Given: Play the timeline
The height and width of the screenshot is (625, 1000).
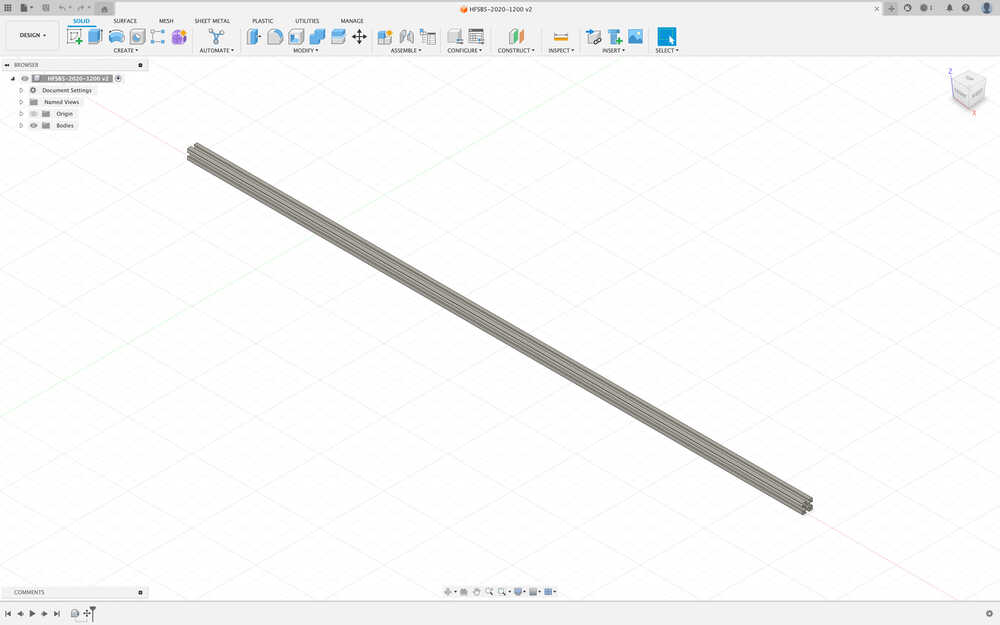Looking at the screenshot, I should (x=32, y=614).
